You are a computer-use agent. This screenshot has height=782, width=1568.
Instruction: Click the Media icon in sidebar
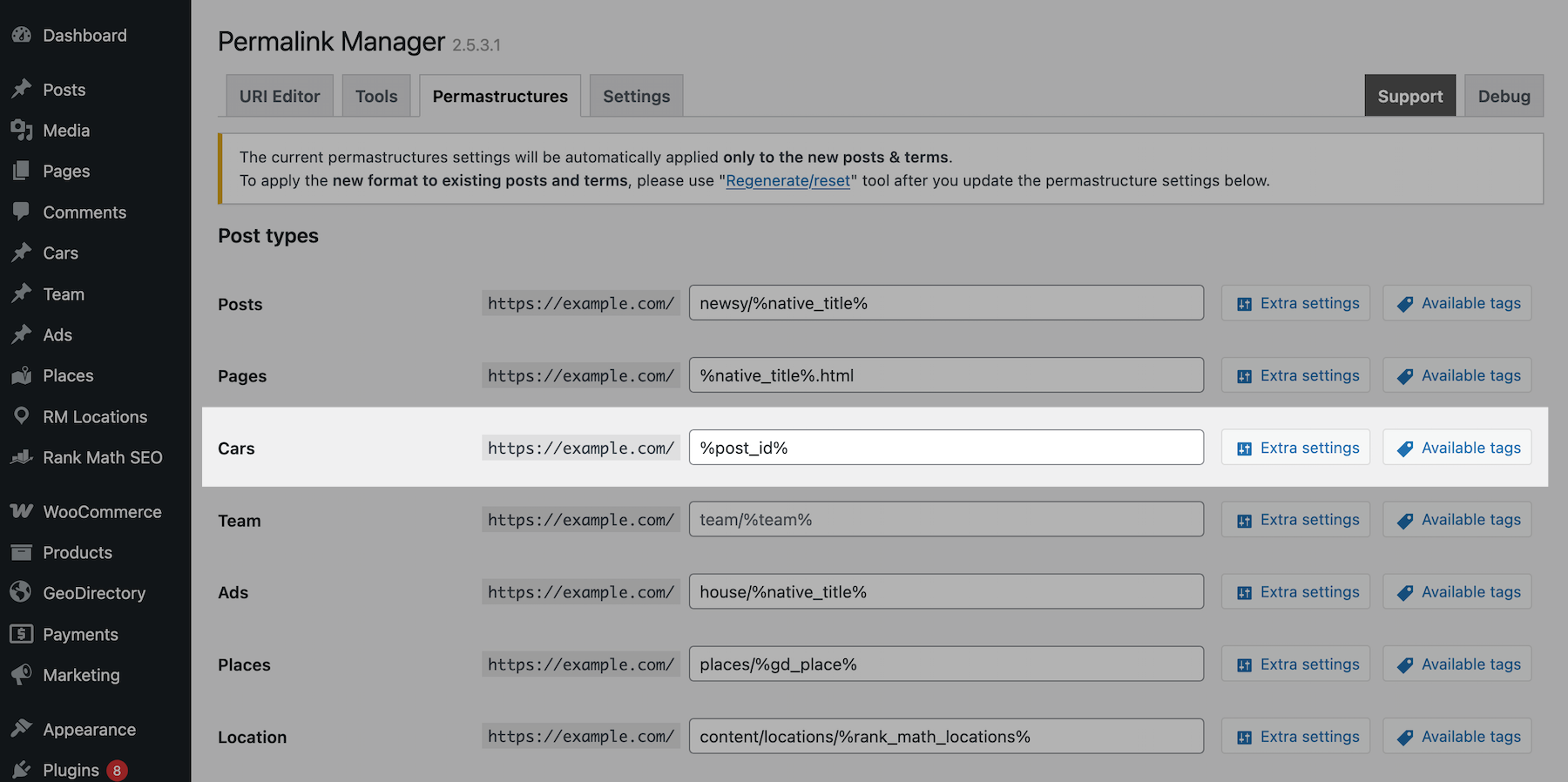coord(22,131)
